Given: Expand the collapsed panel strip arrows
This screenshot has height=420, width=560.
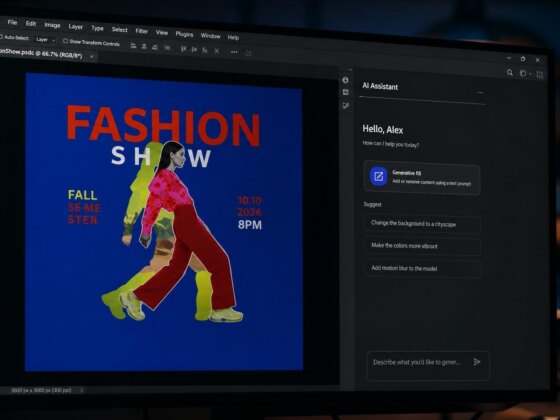Looking at the screenshot, I should tap(350, 70).
